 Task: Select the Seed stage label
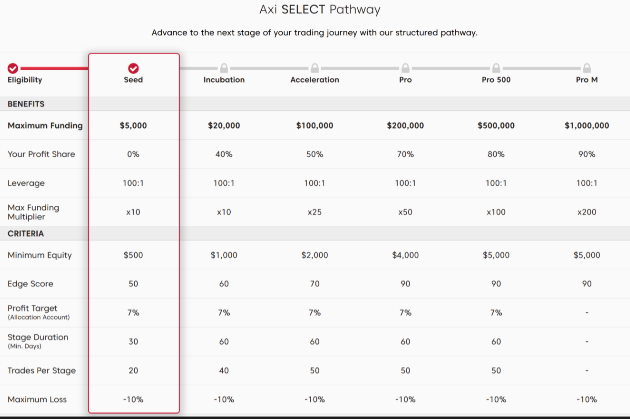[134, 80]
